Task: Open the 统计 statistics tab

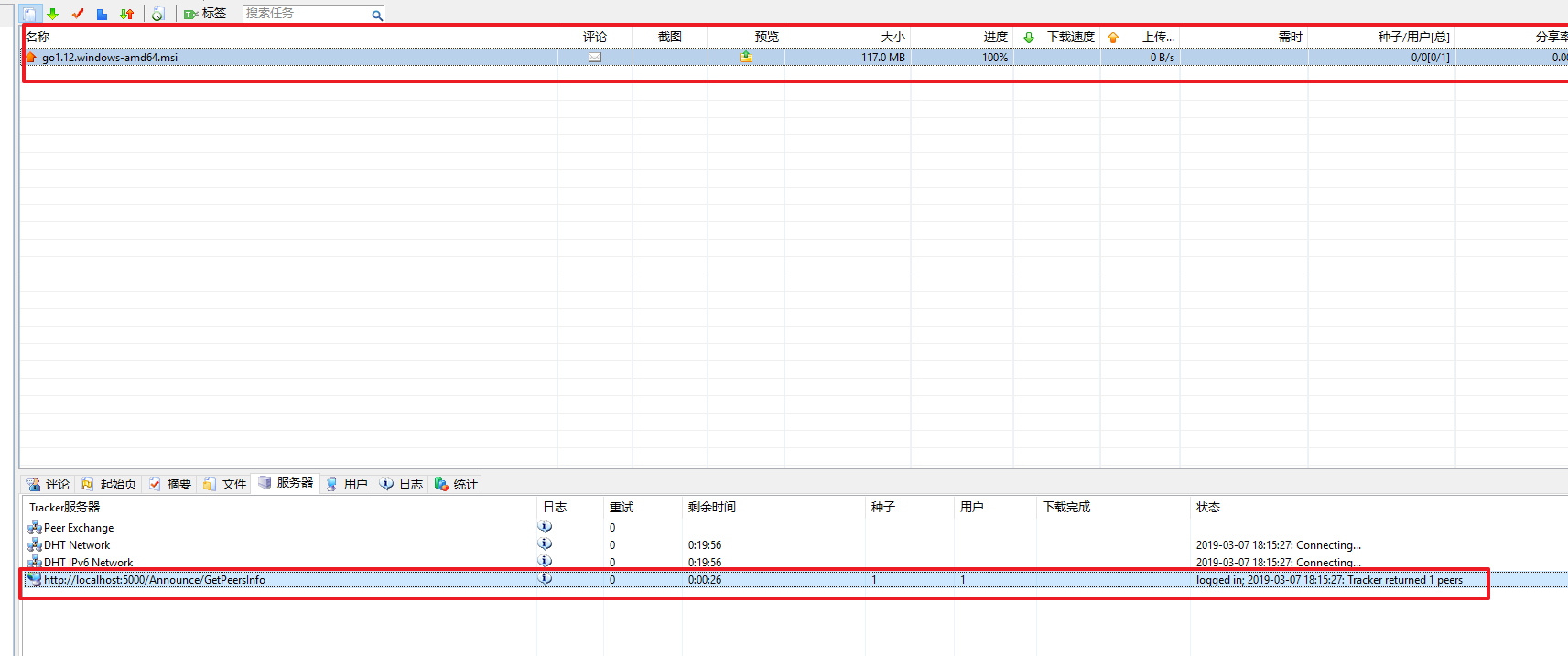Action: pos(457,484)
